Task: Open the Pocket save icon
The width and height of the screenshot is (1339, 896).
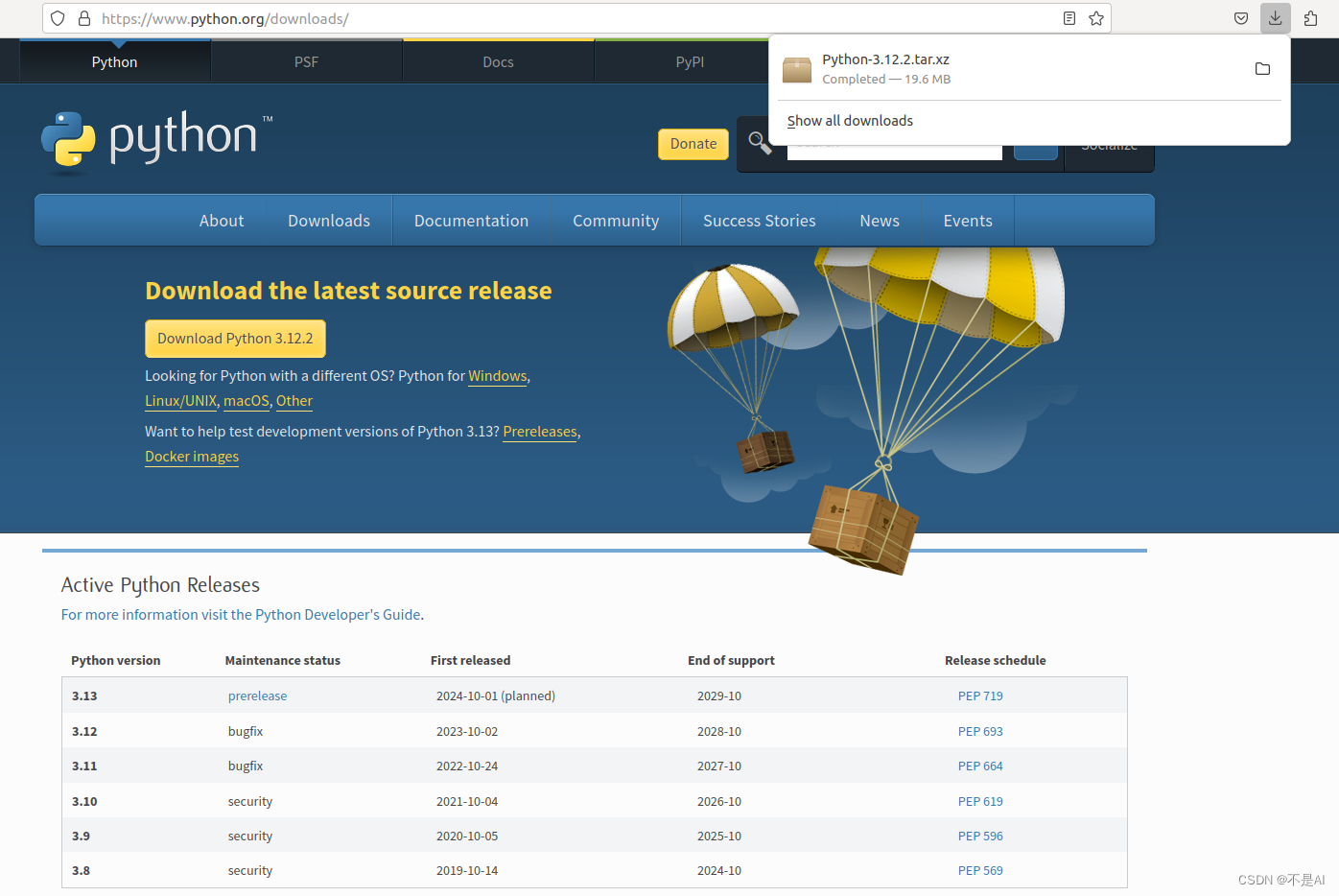Action: [x=1241, y=18]
